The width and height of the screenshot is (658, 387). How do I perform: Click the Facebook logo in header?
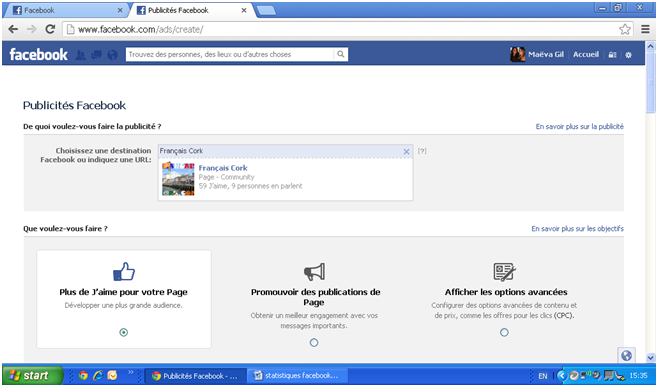pos(38,55)
